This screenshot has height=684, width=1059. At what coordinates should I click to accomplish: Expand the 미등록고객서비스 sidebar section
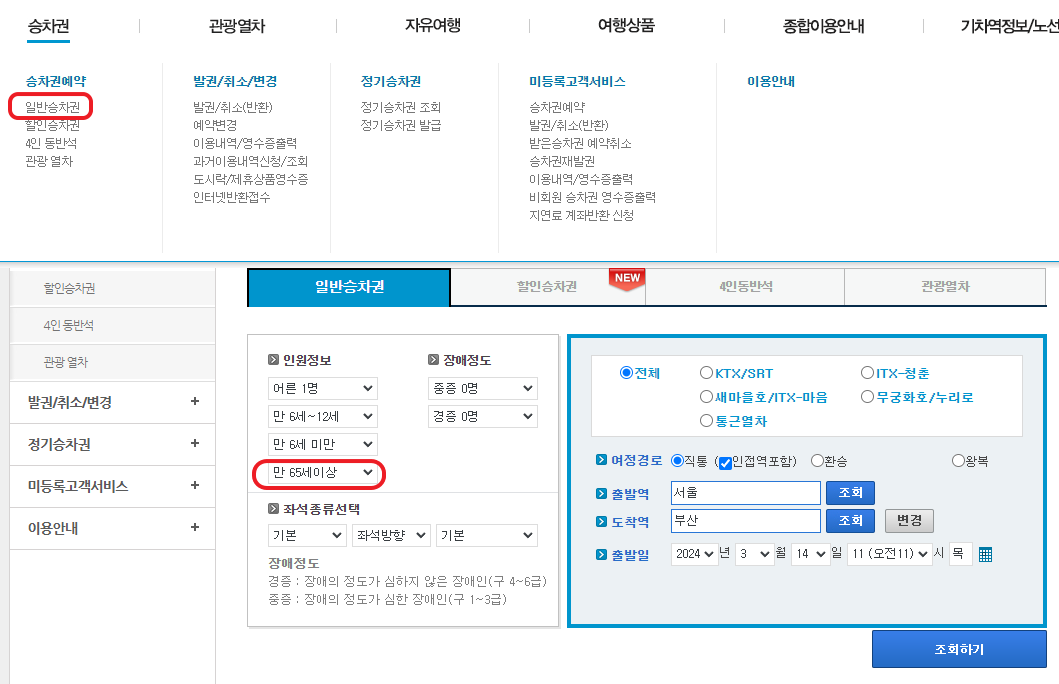[x=113, y=486]
